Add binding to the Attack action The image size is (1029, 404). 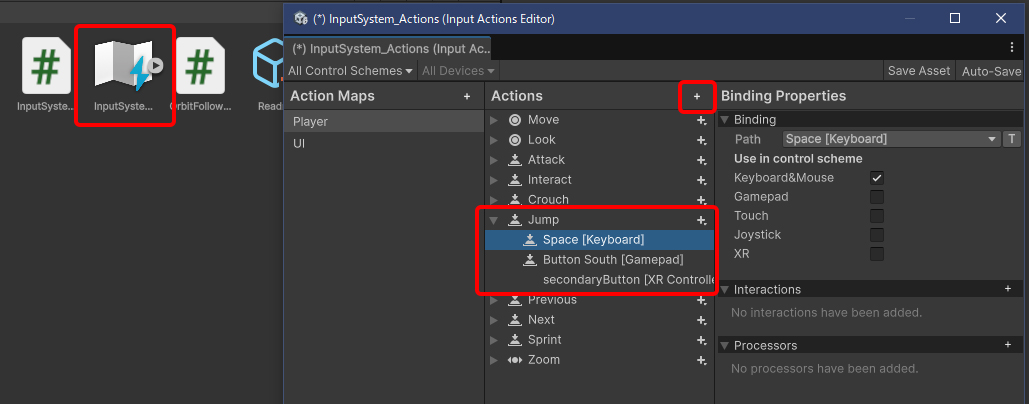(x=701, y=160)
